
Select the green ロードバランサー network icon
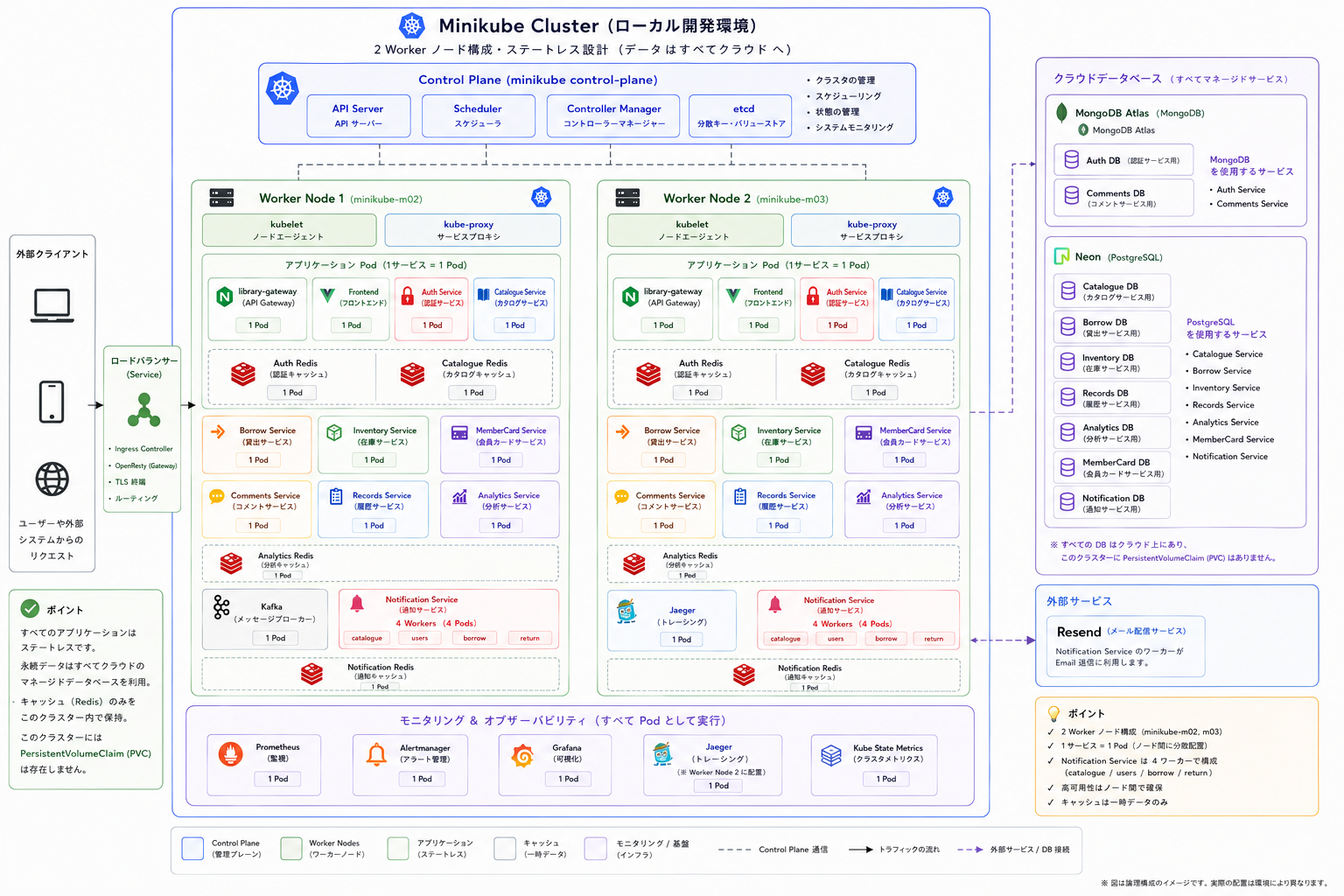click(x=144, y=409)
